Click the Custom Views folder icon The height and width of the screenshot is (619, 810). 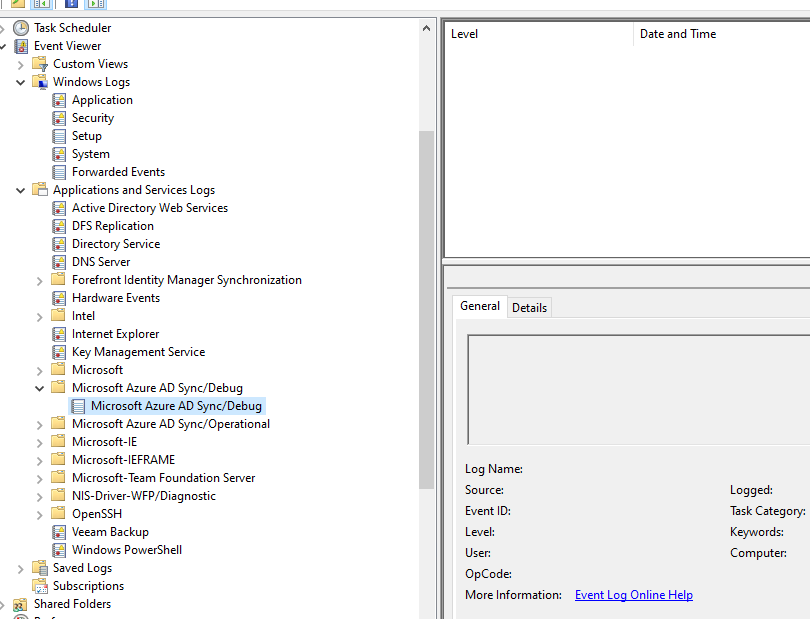pyautogui.click(x=40, y=64)
